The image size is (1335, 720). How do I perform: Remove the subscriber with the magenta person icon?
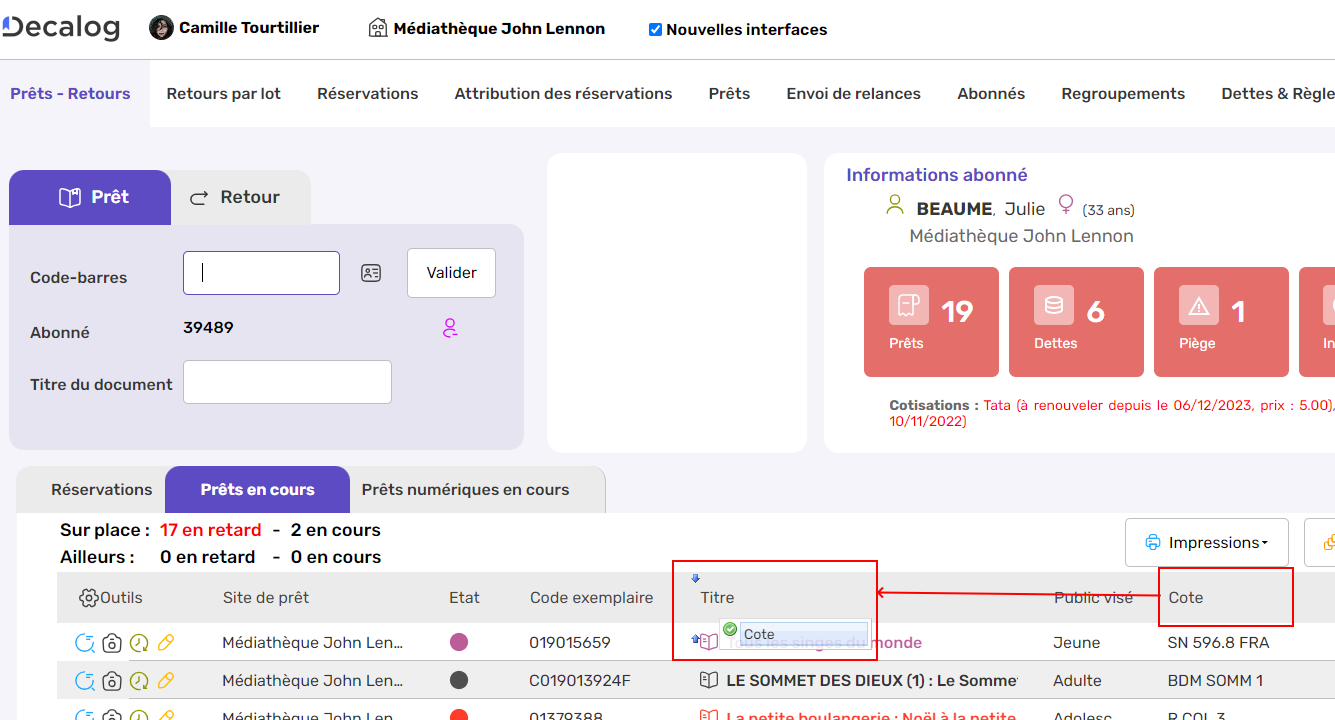tap(450, 328)
